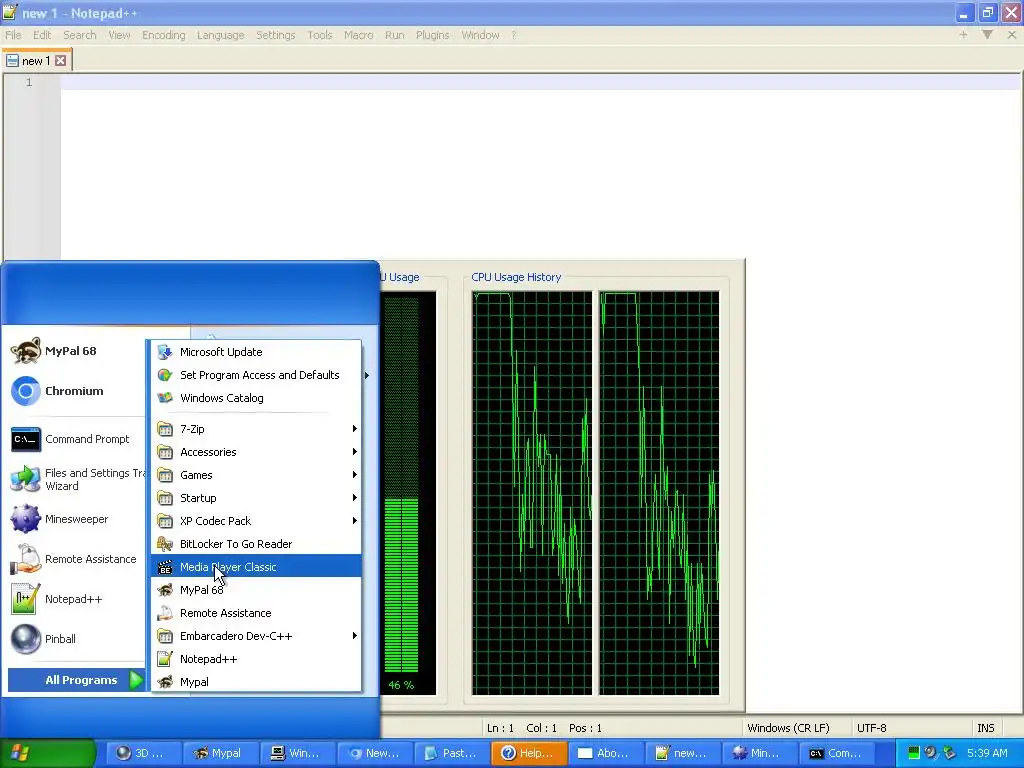Click Windows (CR LF) status bar entry
This screenshot has width=1024, height=768.
coord(789,728)
